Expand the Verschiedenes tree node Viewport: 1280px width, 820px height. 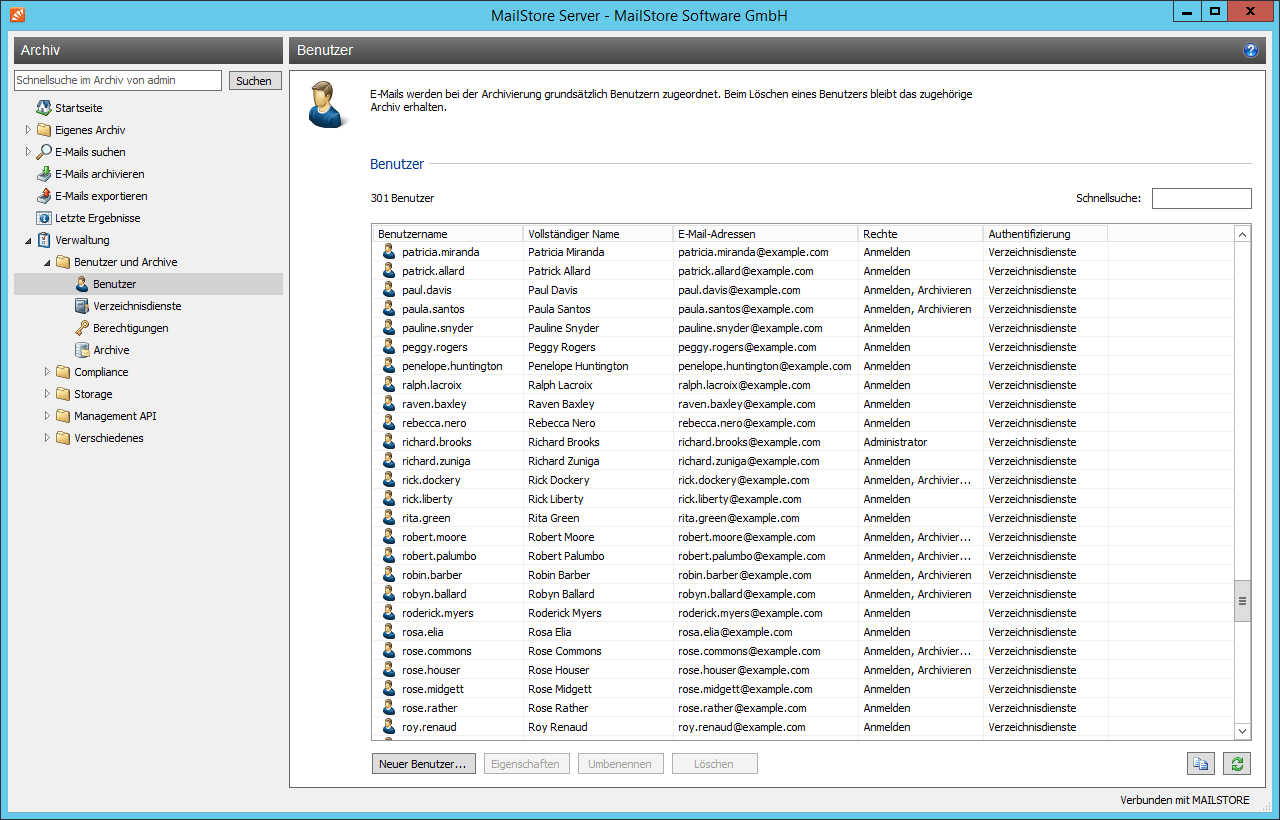pyautogui.click(x=47, y=438)
